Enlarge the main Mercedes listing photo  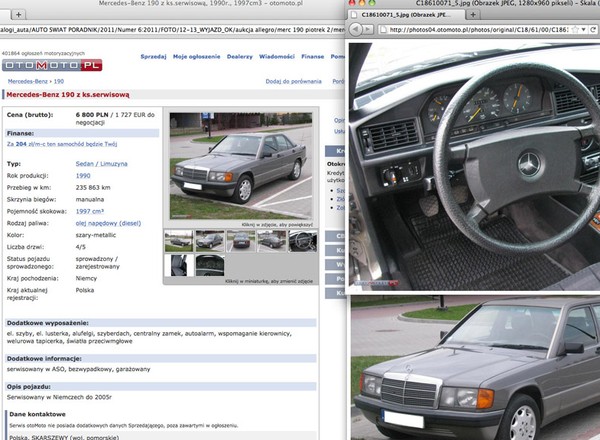coord(241,166)
